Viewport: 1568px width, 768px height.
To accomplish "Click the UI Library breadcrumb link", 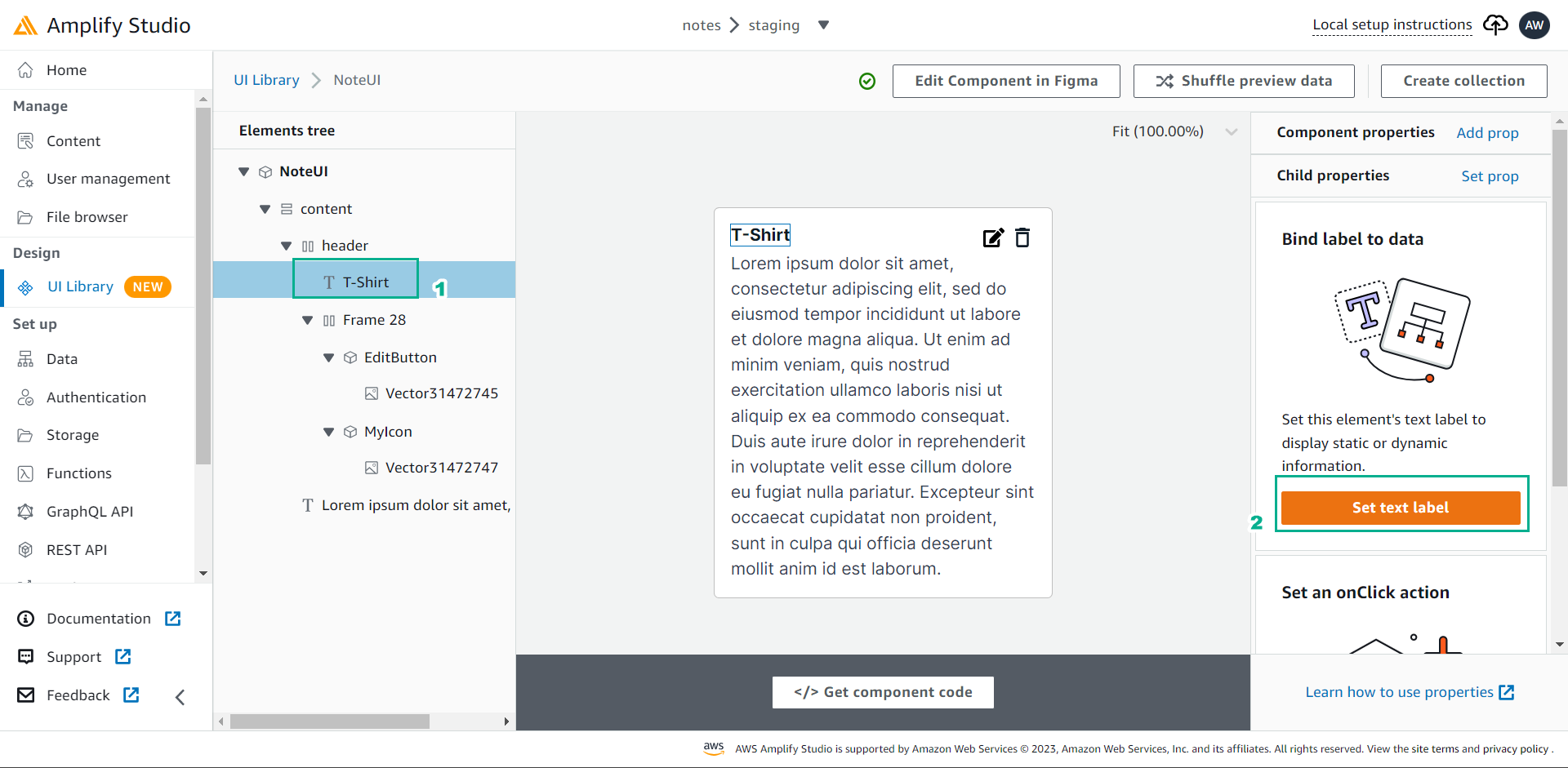I will 266,80.
